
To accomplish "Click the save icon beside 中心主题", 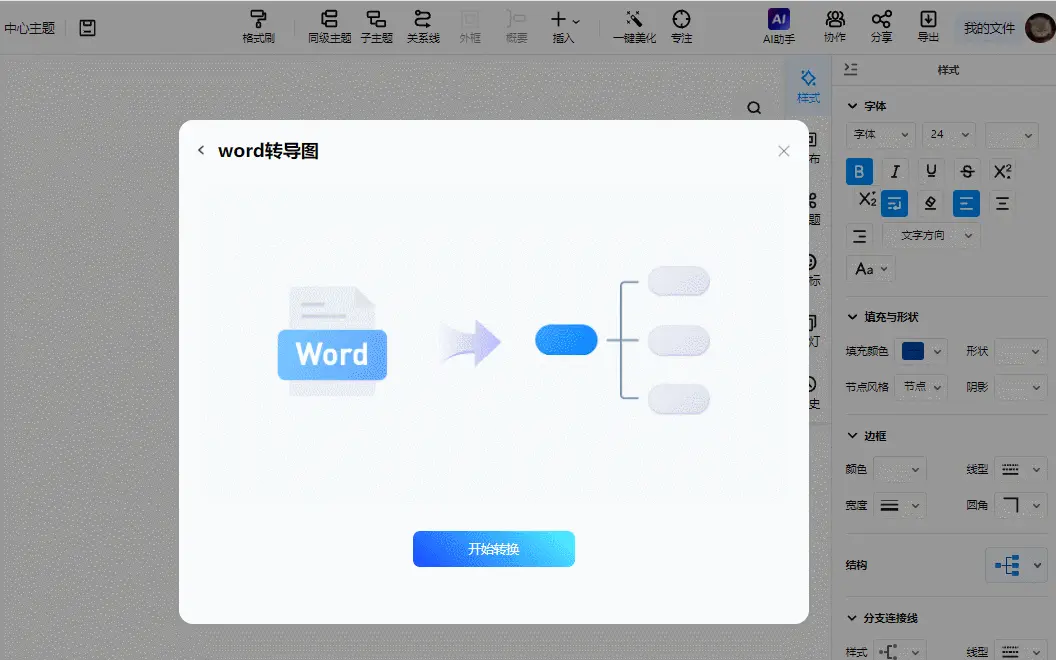I will [x=88, y=28].
